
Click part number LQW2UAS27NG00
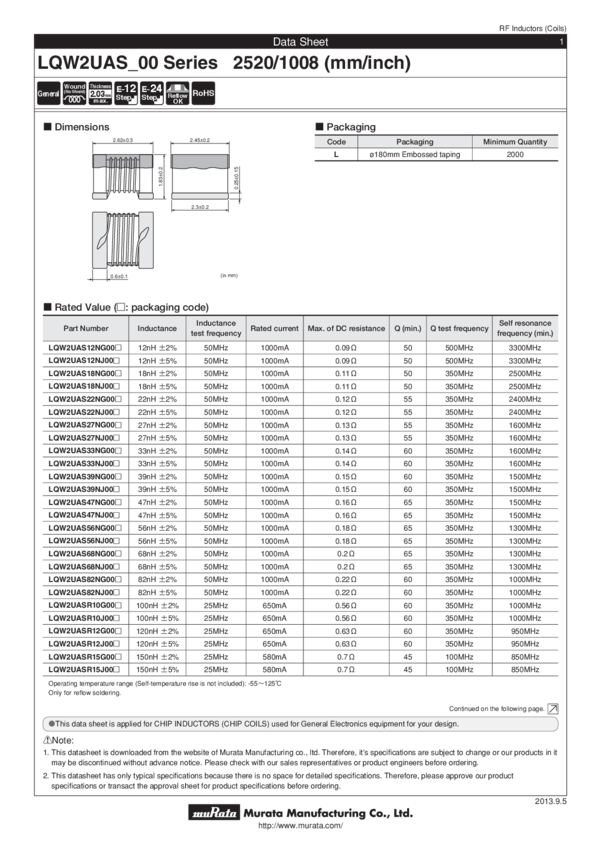pos(85,425)
